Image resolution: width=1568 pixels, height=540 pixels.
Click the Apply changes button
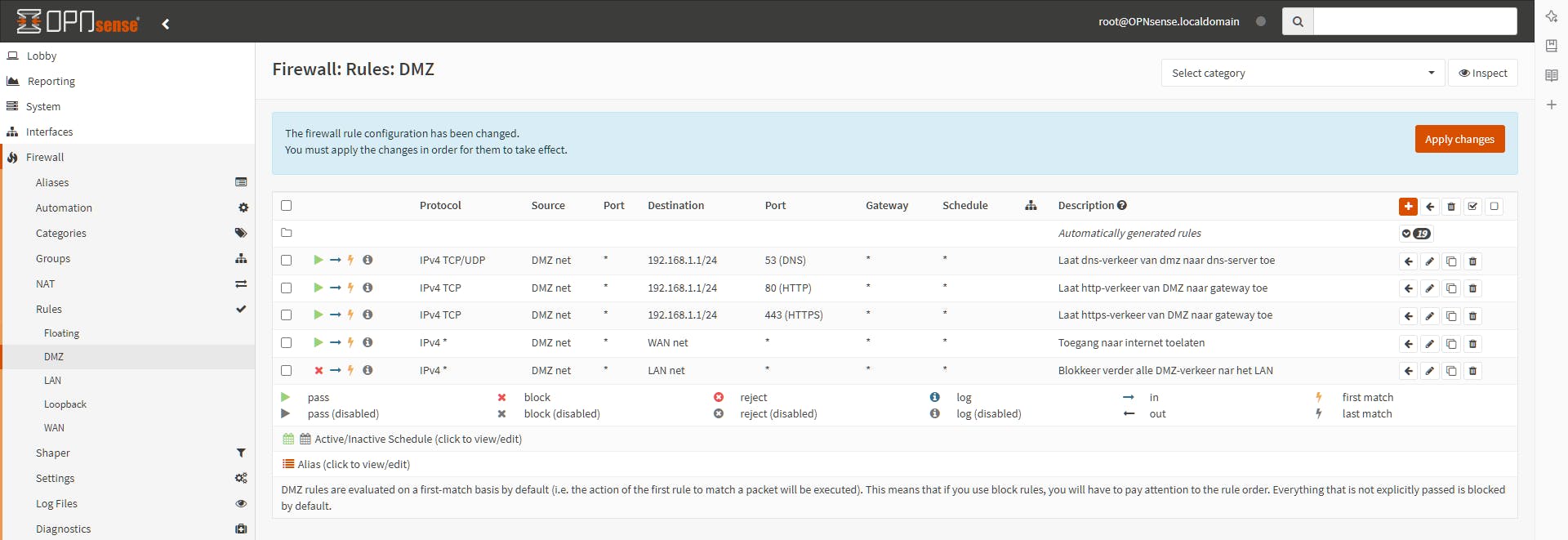1459,139
